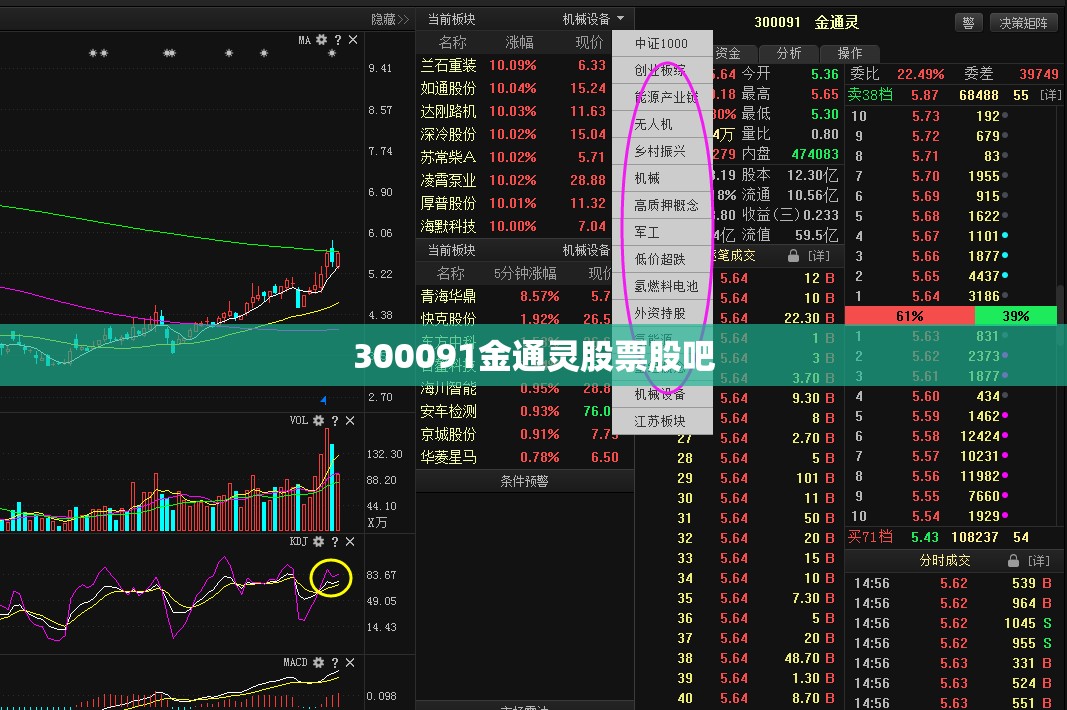Image resolution: width=1067 pixels, height=710 pixels.
Task: Select stock row 如通股份
Action: coord(514,88)
